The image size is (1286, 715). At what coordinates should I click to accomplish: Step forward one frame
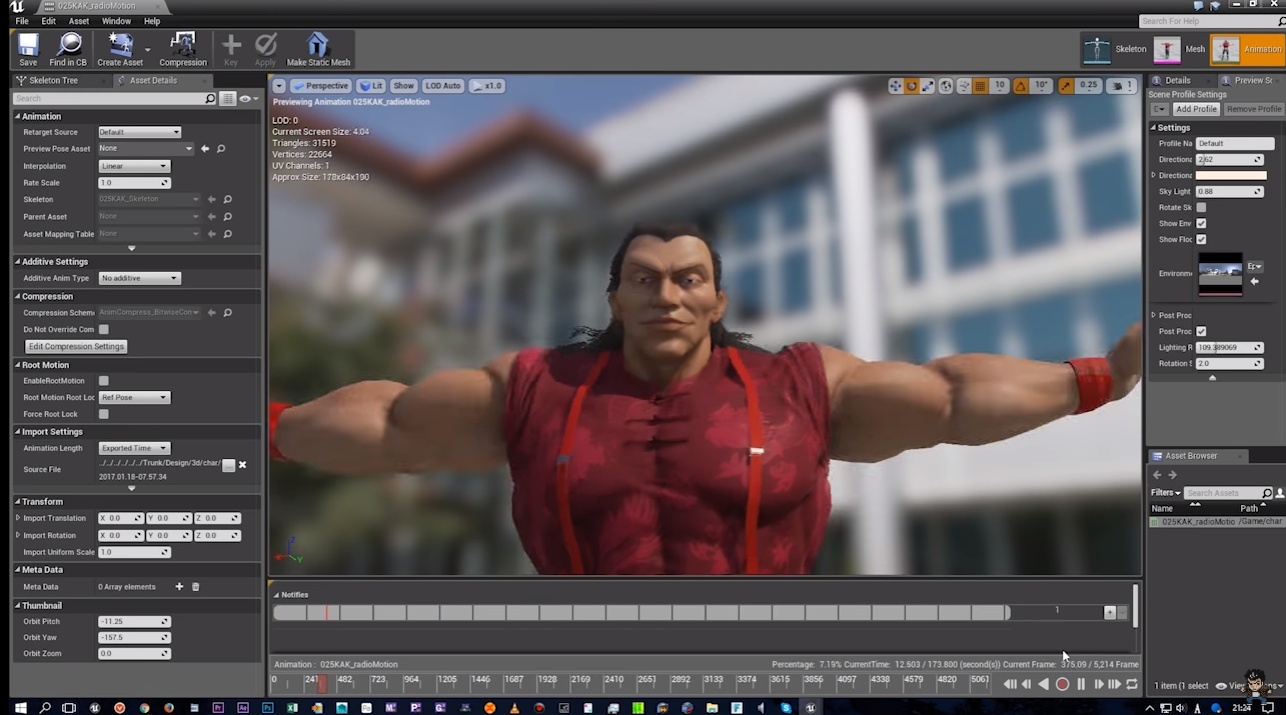1098,684
